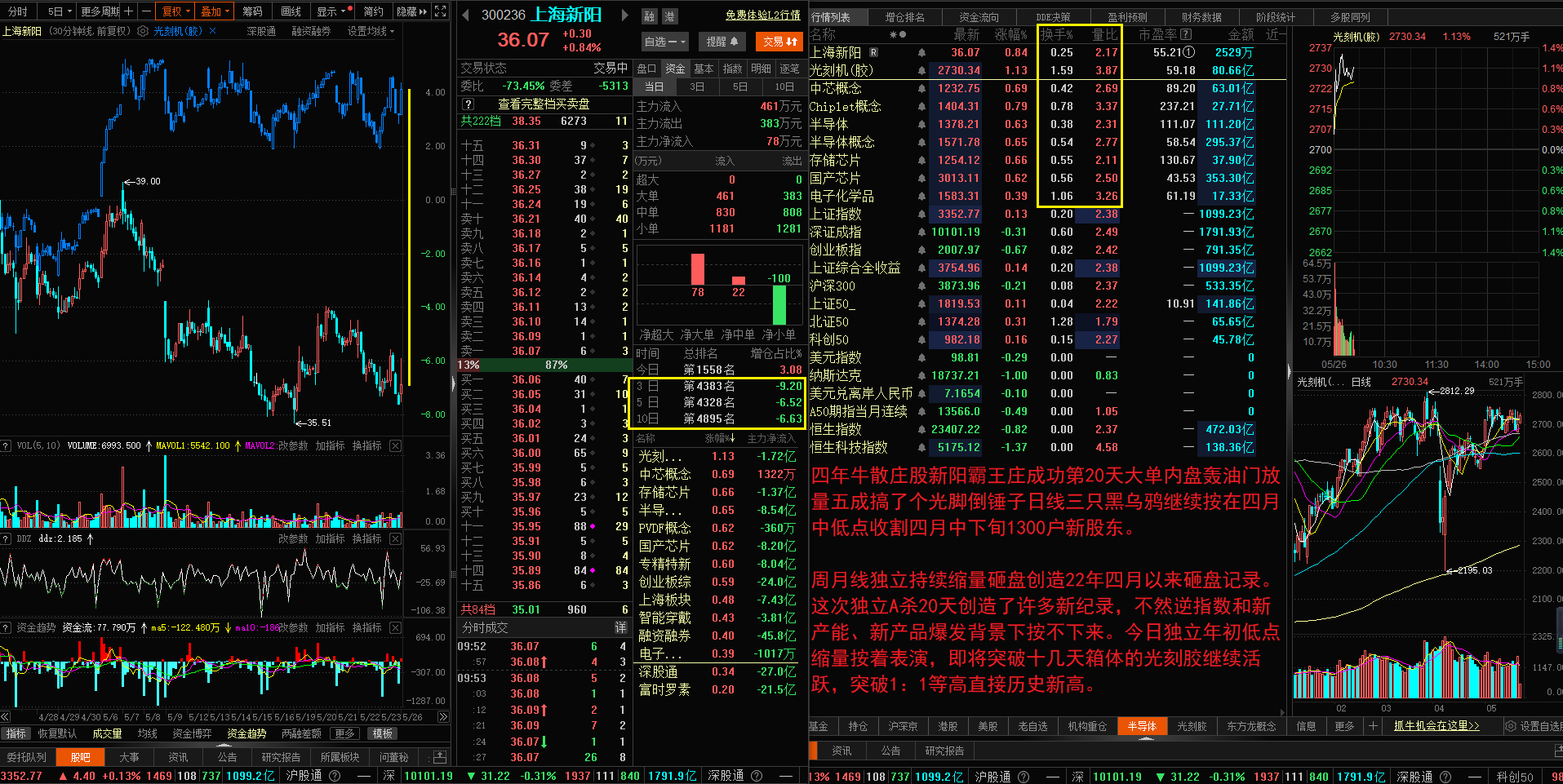Open 自选 watchlist dropdown

pyautogui.click(x=665, y=42)
